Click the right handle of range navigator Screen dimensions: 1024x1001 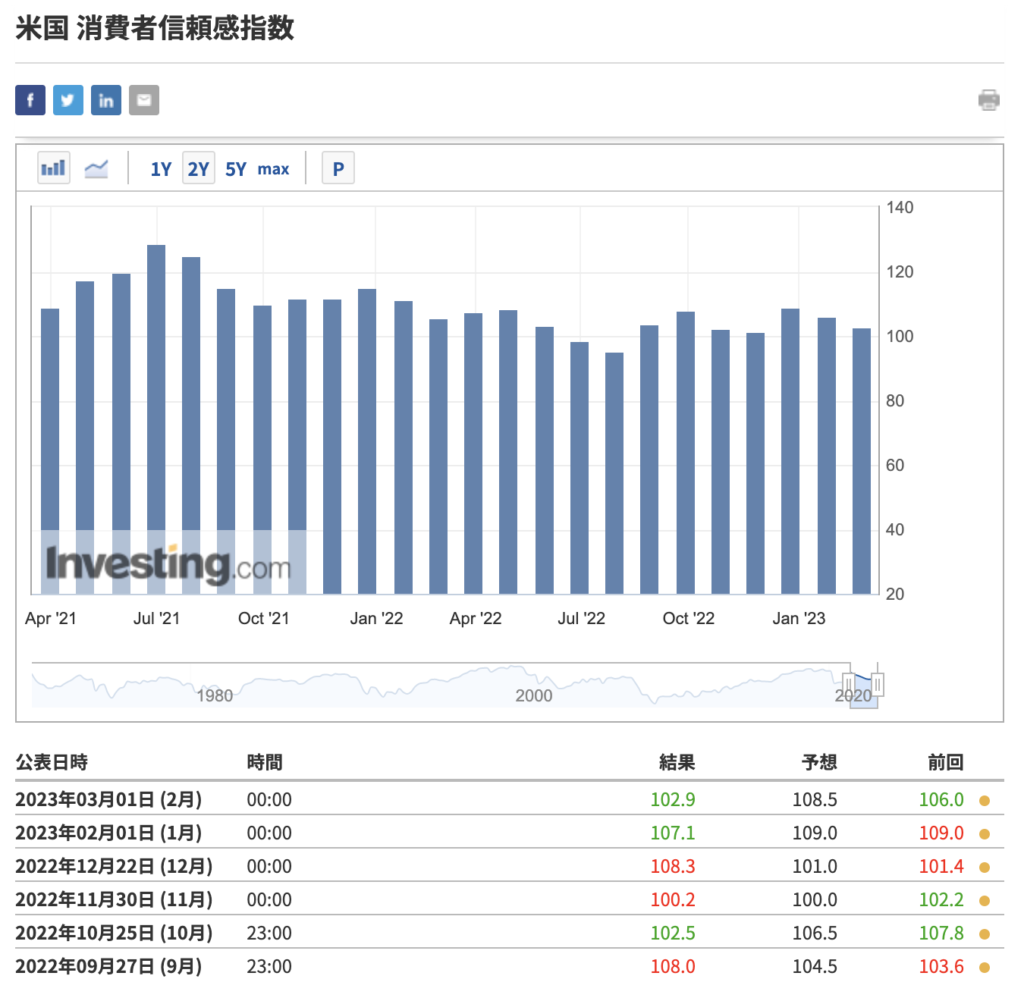pyautogui.click(x=878, y=684)
